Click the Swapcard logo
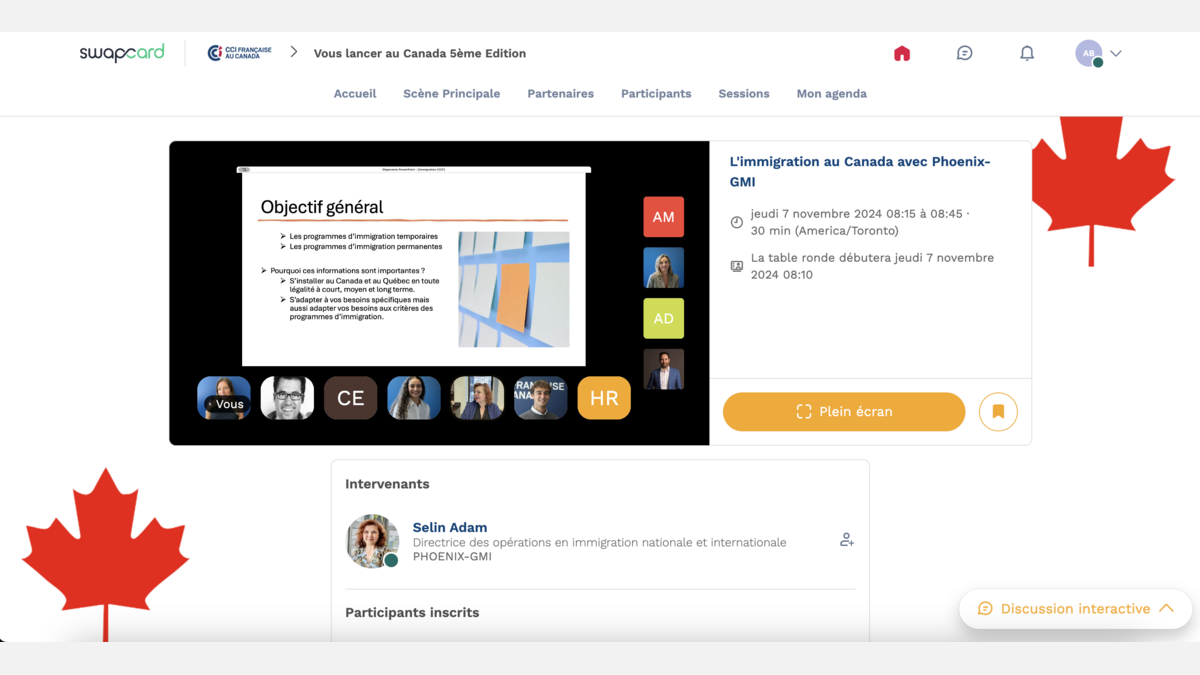 click(x=122, y=53)
